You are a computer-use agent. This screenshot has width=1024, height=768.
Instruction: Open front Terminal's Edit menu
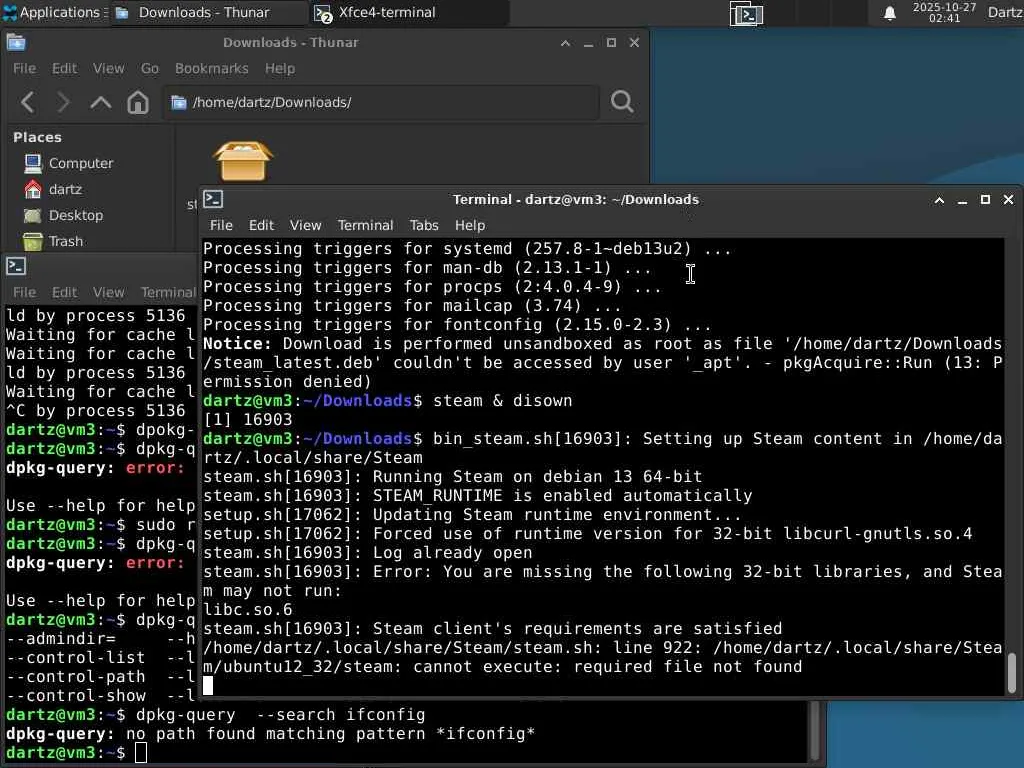click(261, 225)
